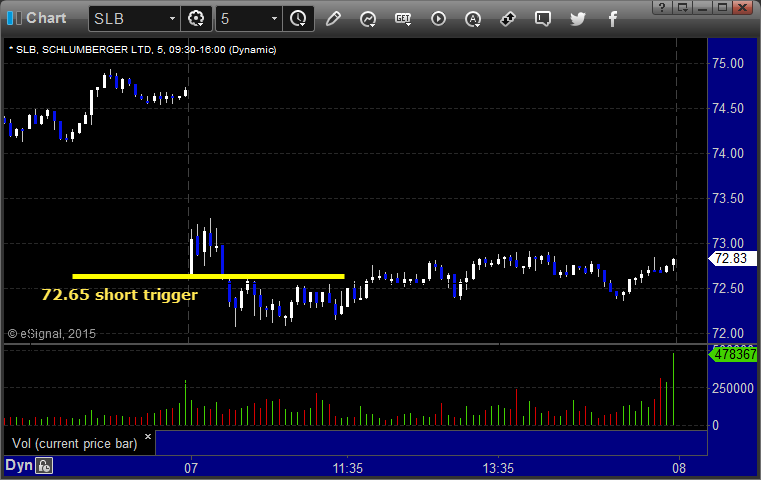Click the Dyn time template label
Viewport: 761px width, 480px height.
18,465
